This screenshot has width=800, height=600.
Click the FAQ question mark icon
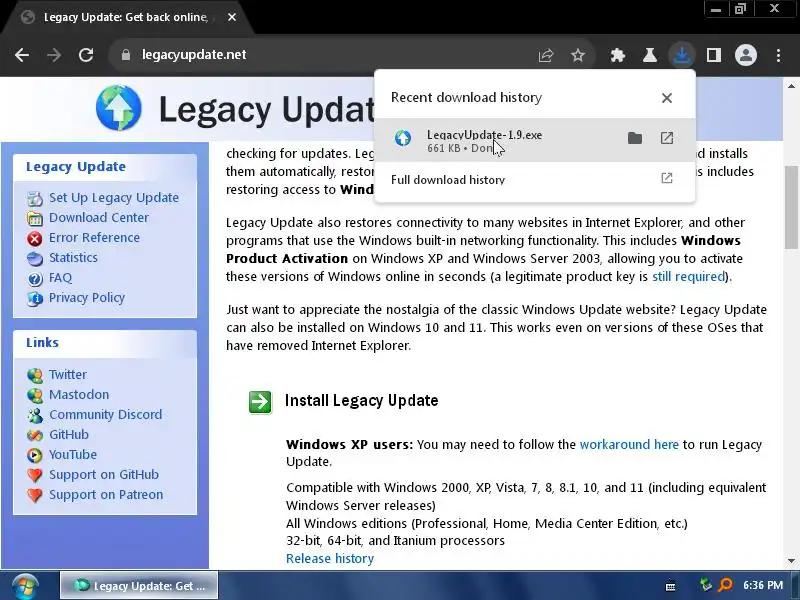tap(35, 279)
